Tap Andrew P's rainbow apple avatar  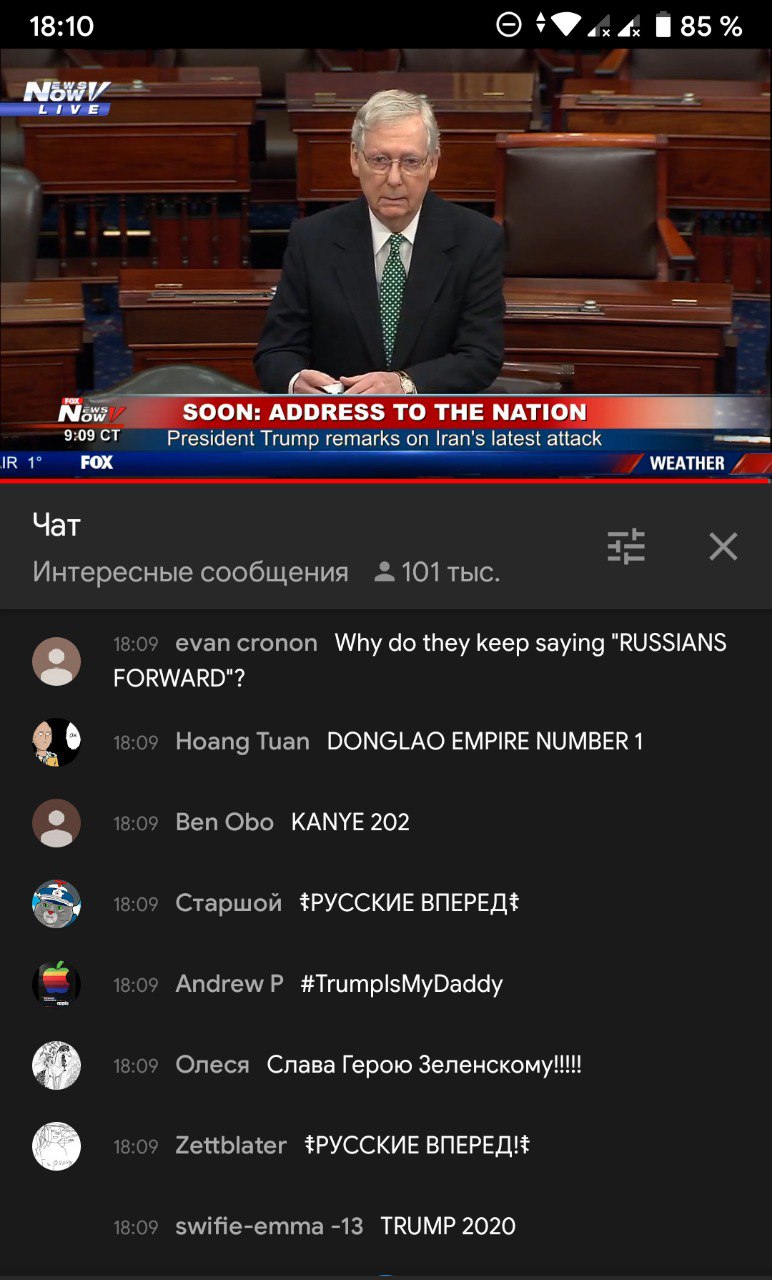pyautogui.click(x=57, y=985)
